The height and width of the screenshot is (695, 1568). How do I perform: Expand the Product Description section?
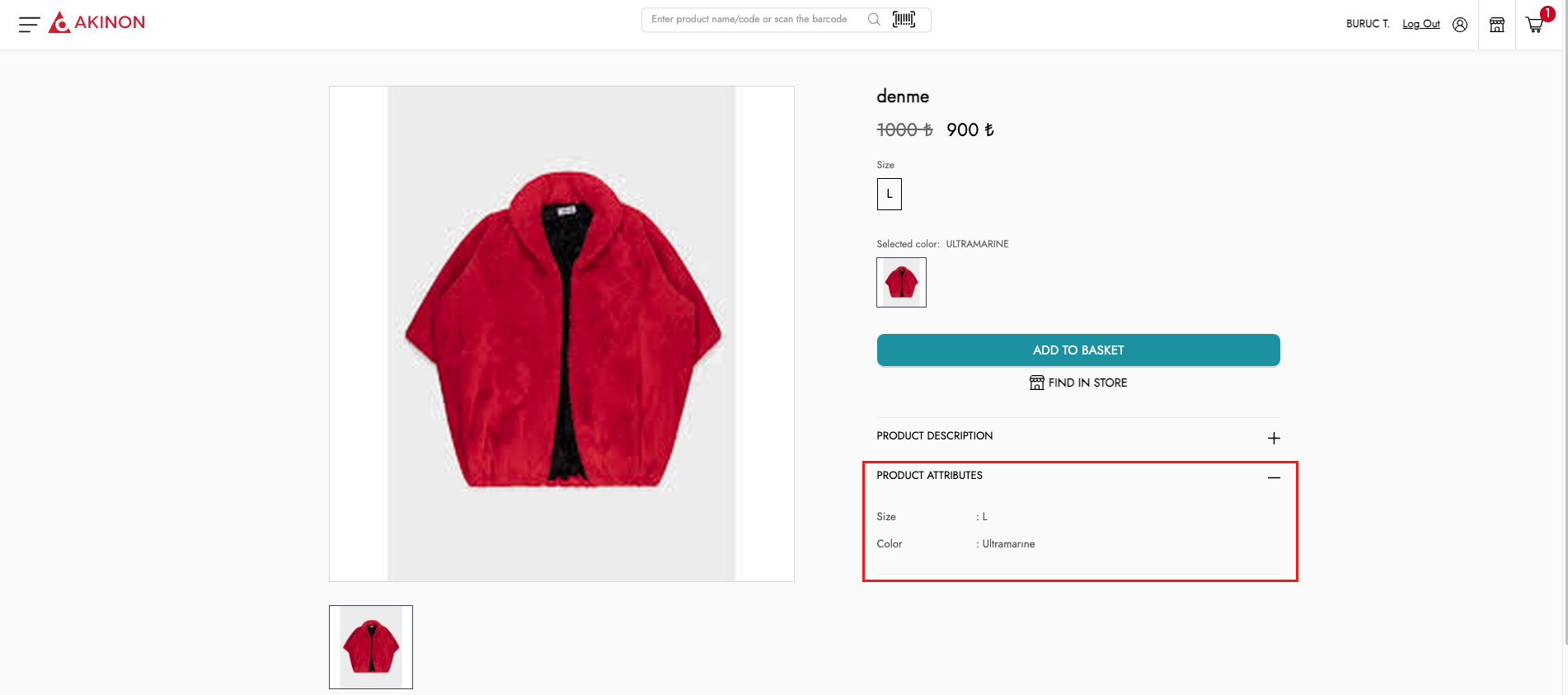click(x=1274, y=438)
